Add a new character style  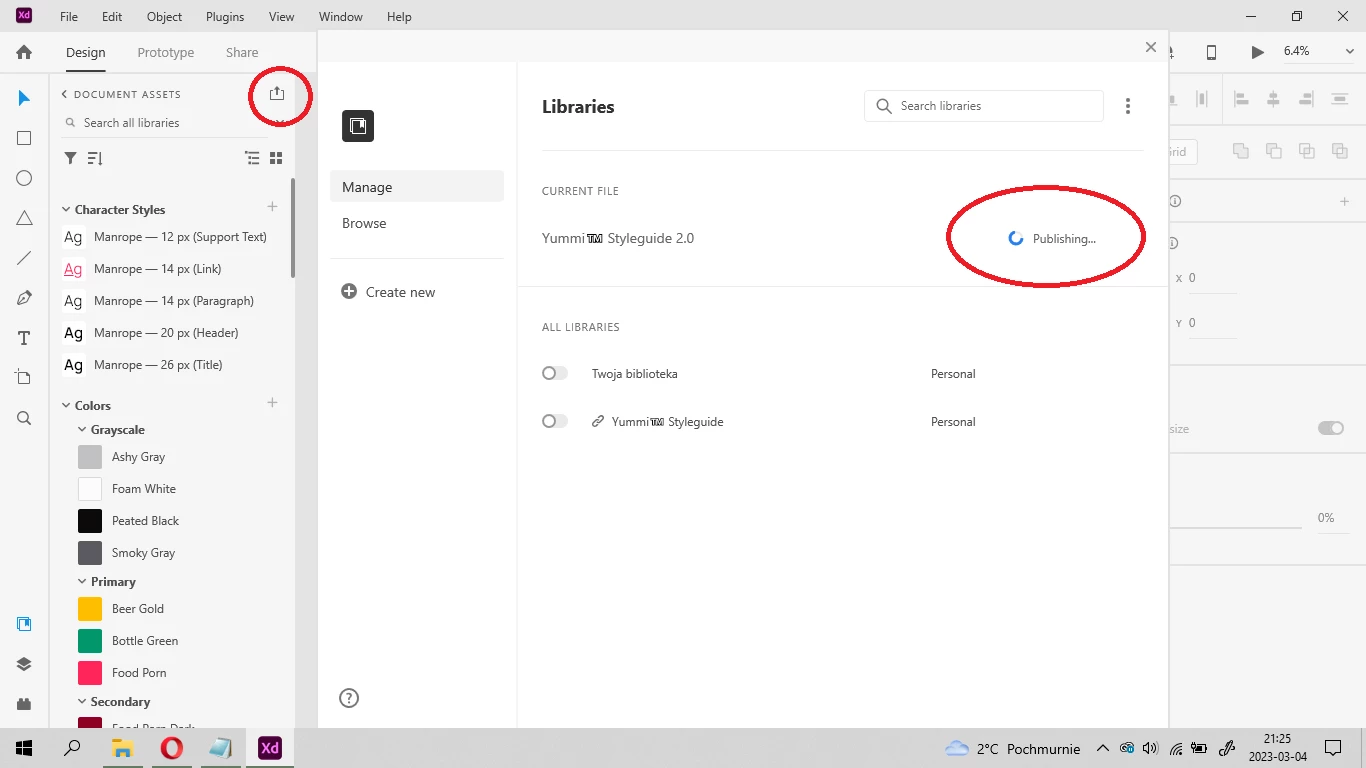(272, 207)
